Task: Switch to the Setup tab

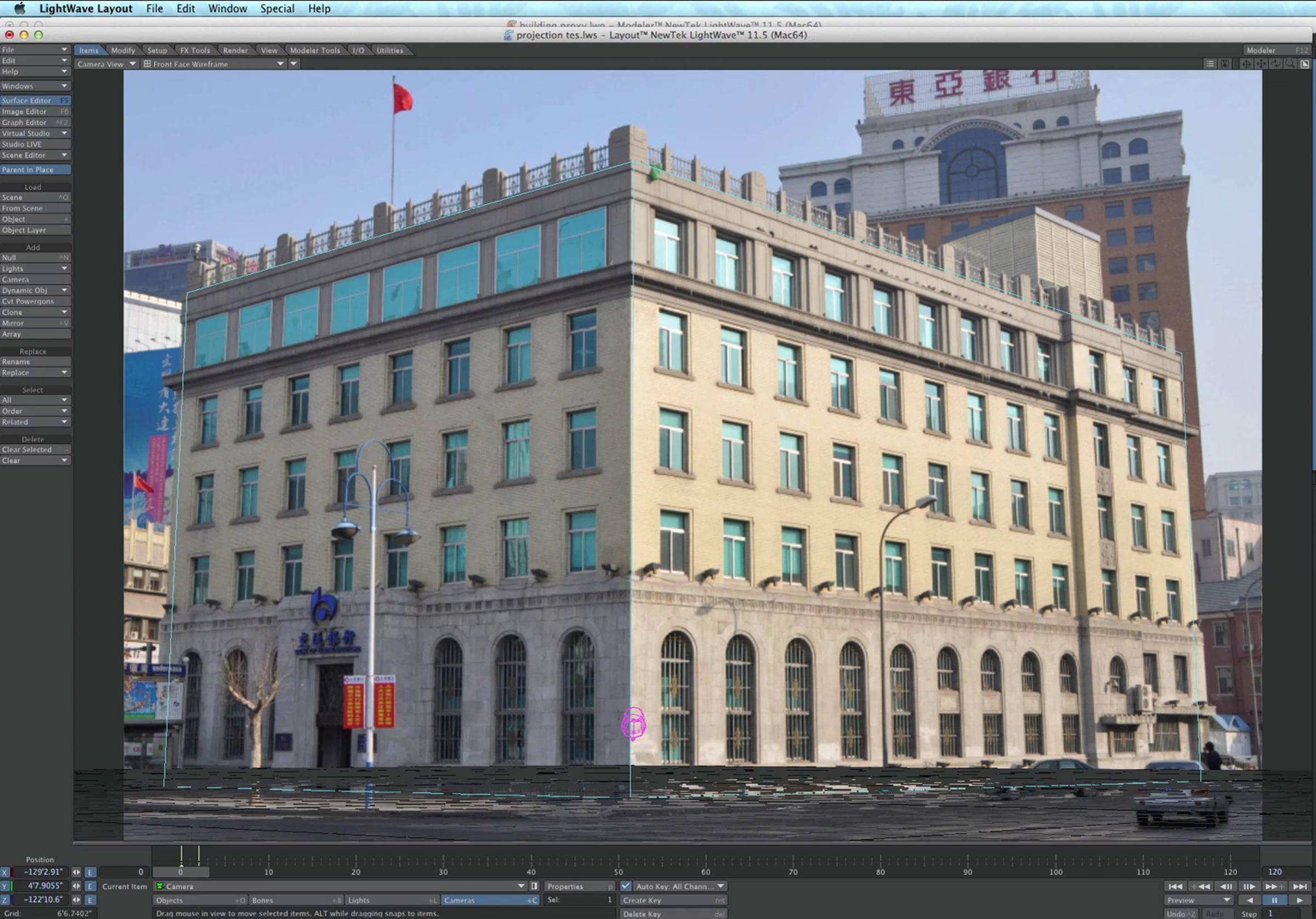Action: [157, 50]
